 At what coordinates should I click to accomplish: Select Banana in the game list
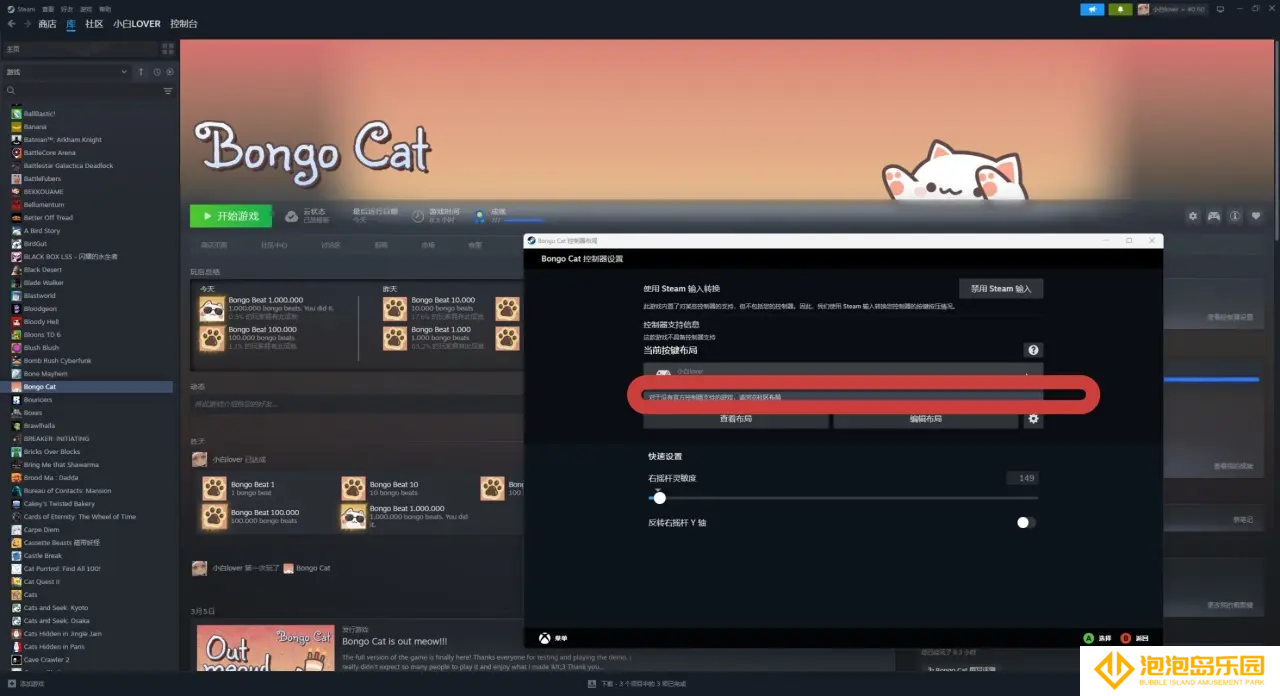coord(35,127)
